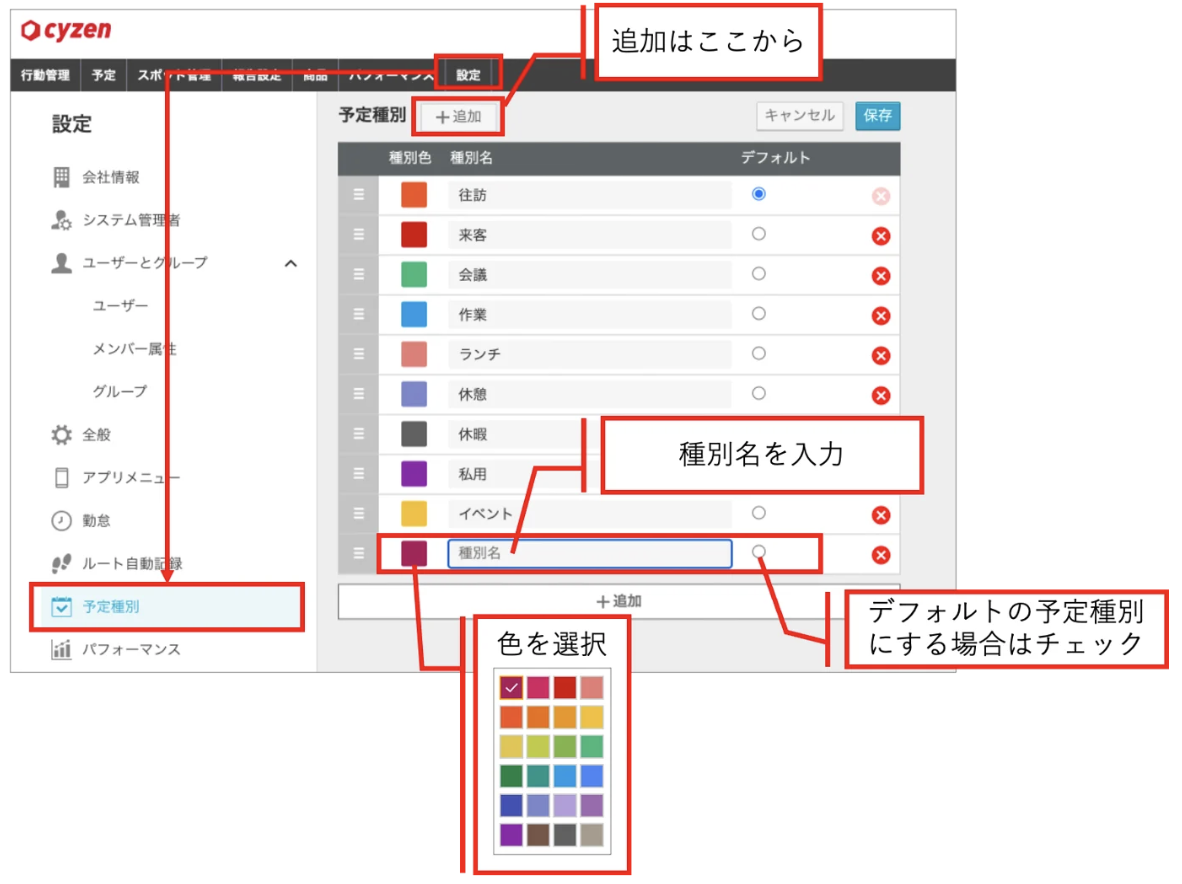The image size is (1182, 884).
Task: Open the 行動管理 menu
Action: pos(45,75)
